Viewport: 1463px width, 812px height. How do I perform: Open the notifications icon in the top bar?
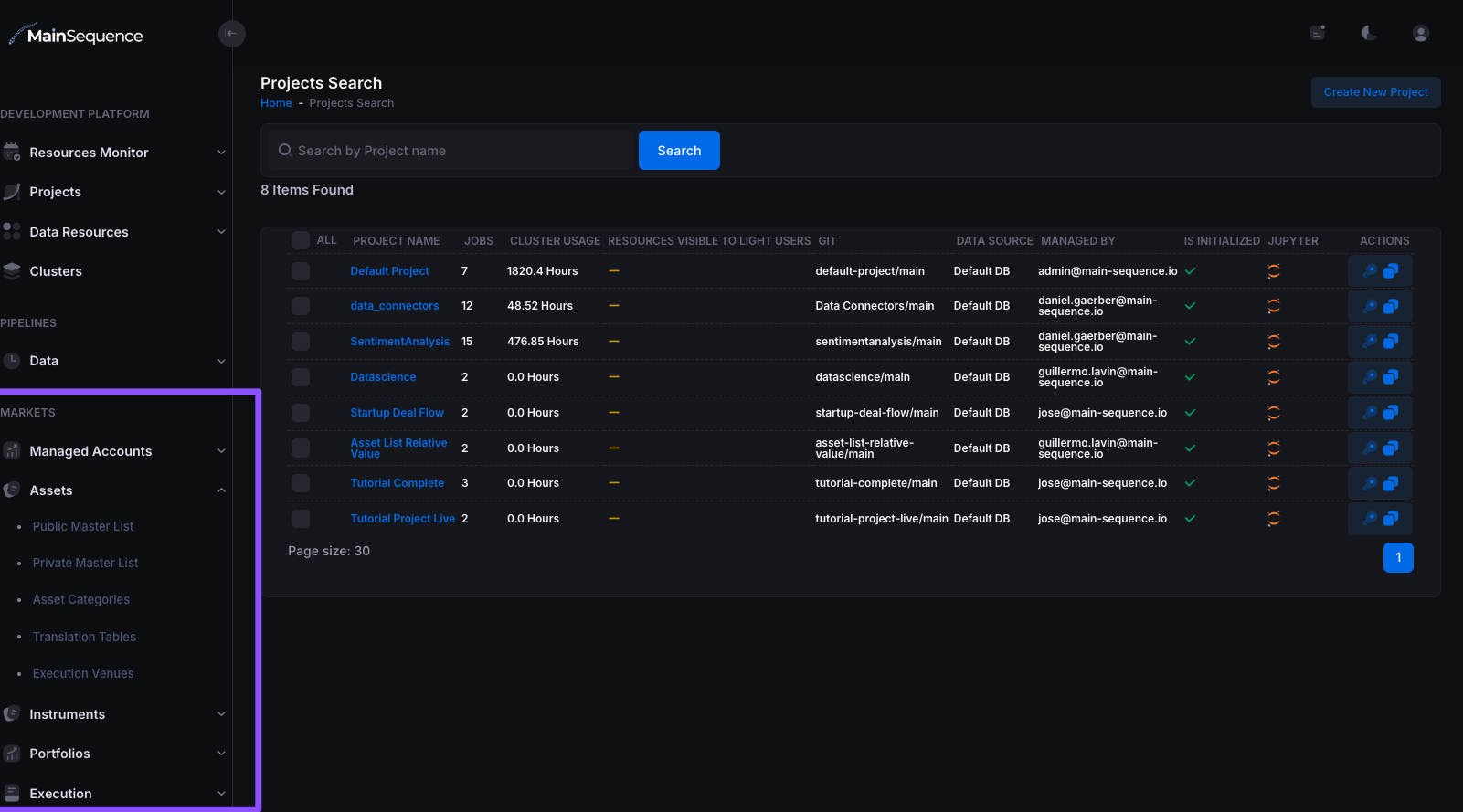pos(1318,33)
